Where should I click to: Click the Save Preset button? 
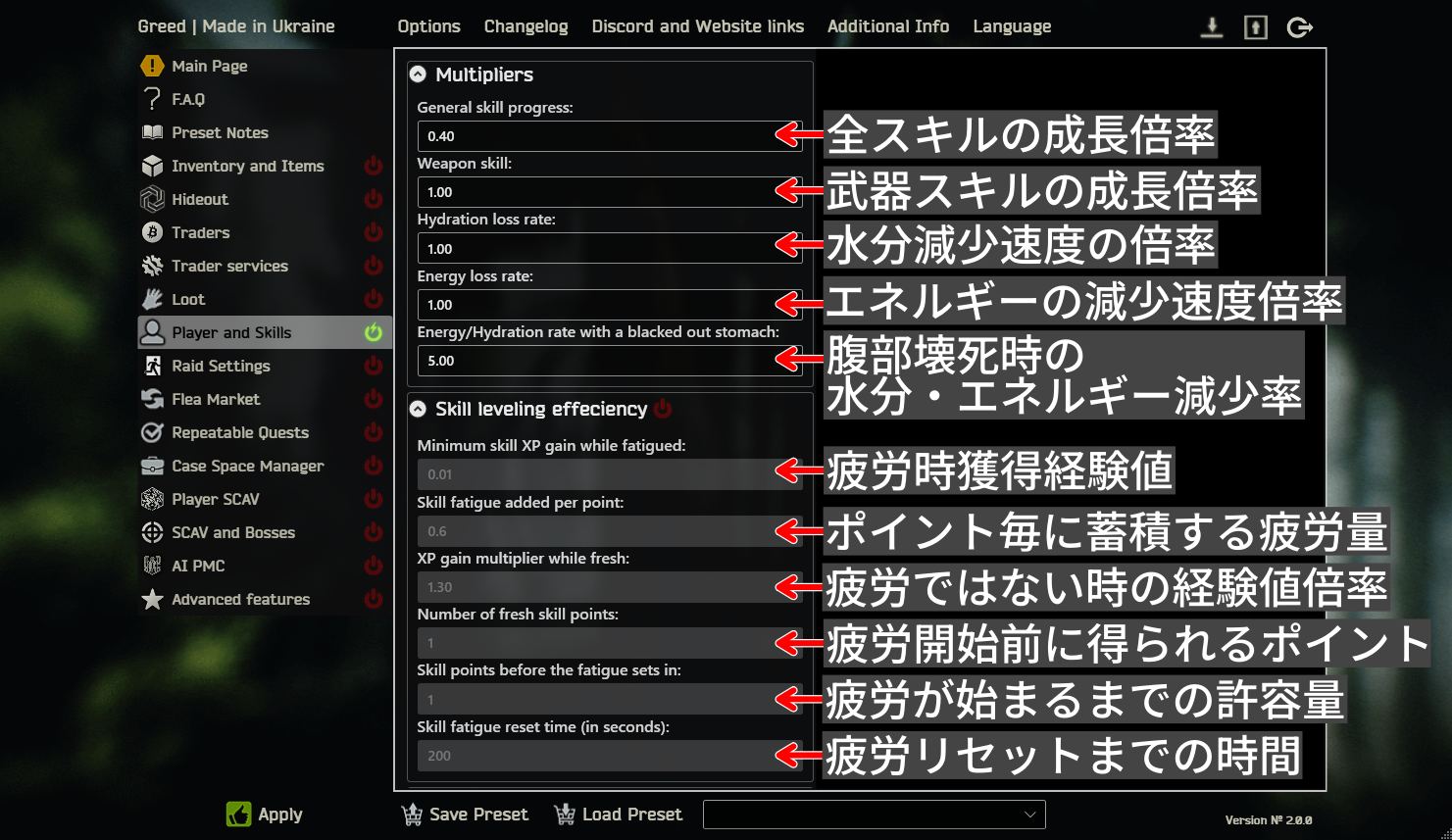point(465,815)
